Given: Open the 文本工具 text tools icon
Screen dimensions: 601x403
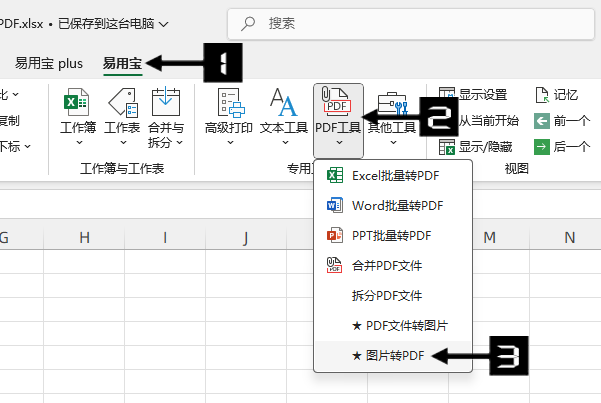Looking at the screenshot, I should [x=284, y=104].
